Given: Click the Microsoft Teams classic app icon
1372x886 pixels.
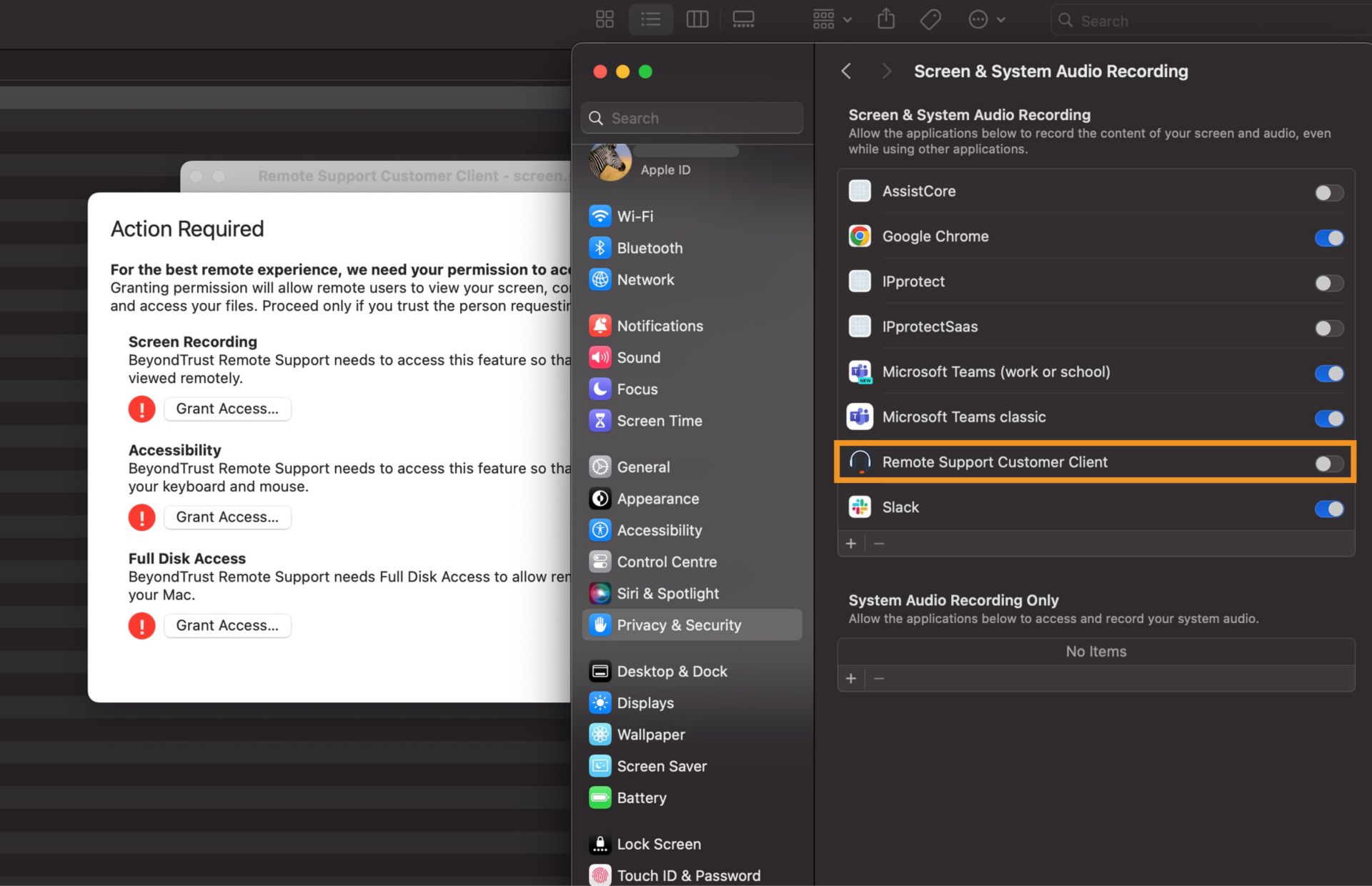Looking at the screenshot, I should 860,417.
